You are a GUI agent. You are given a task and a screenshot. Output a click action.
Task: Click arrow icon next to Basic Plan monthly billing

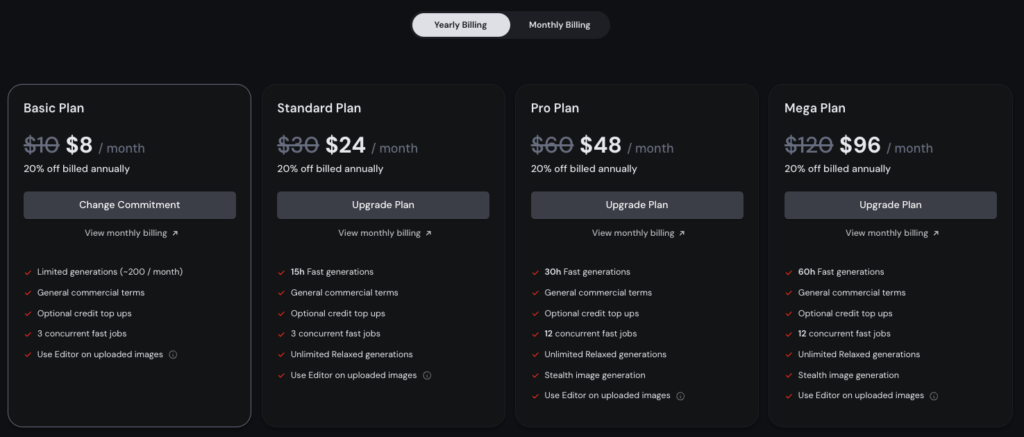[x=175, y=233]
